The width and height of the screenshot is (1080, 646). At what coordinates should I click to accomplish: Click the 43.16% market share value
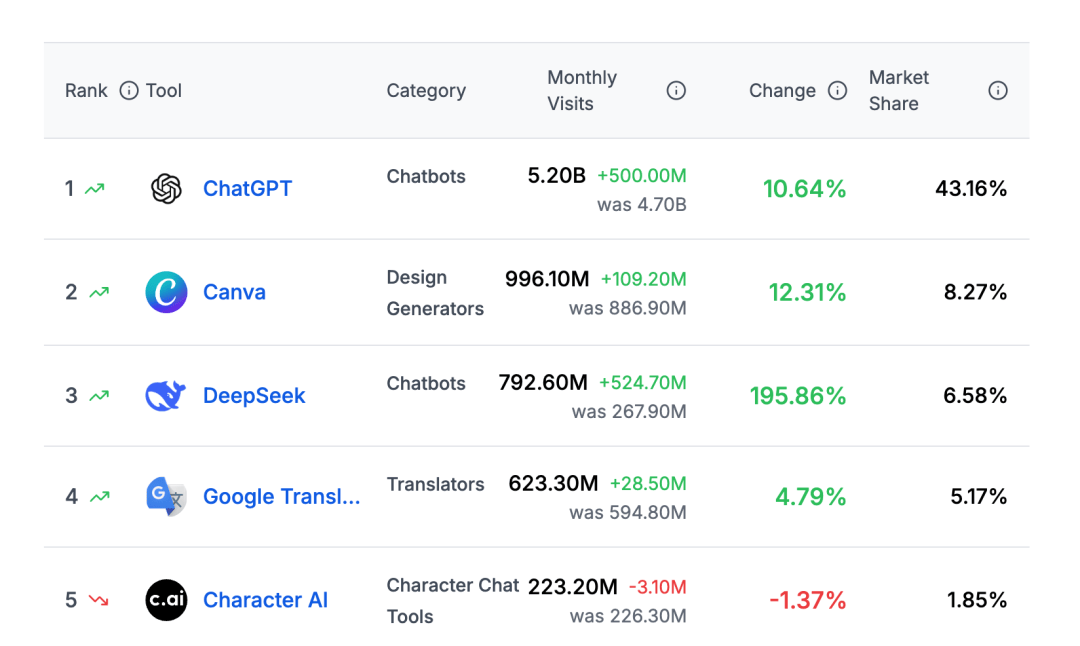(971, 189)
